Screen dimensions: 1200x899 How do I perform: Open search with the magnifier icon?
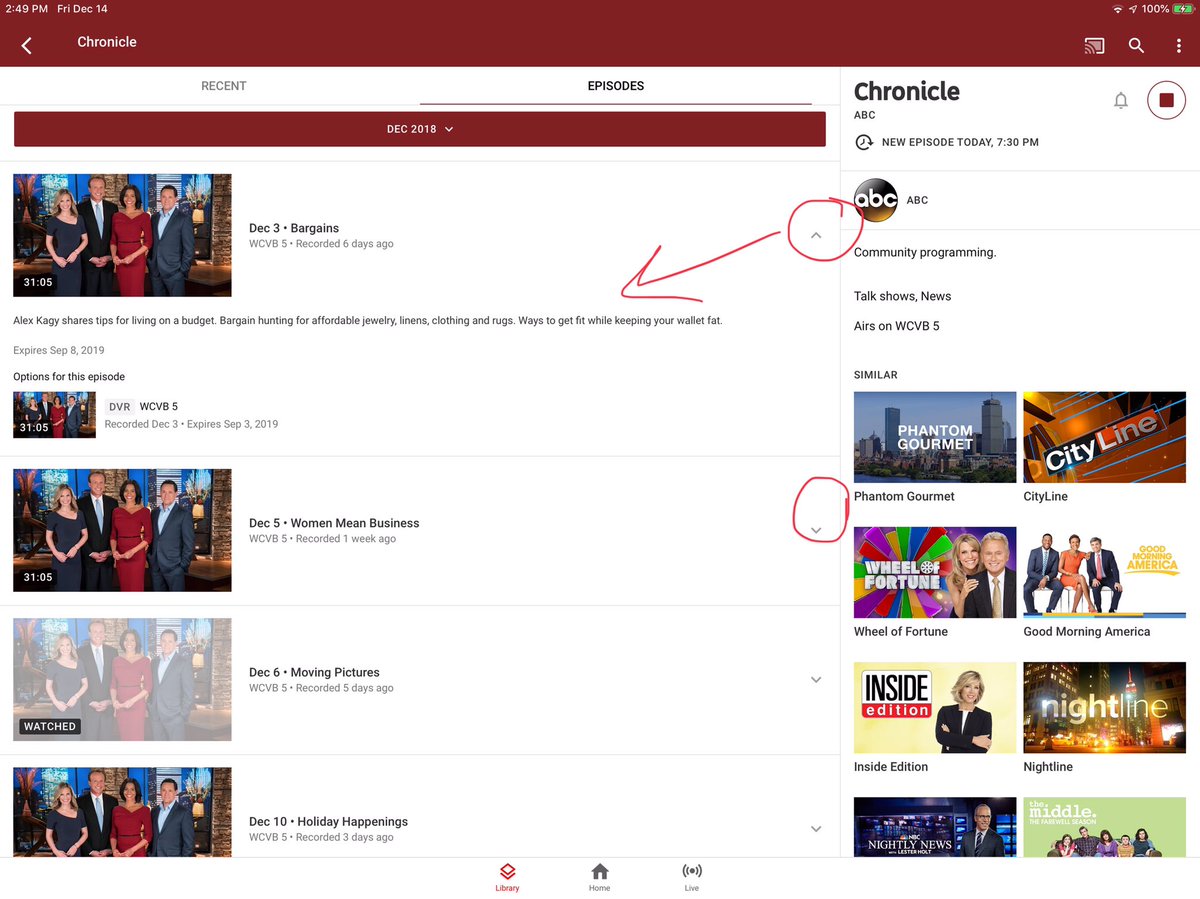1136,45
